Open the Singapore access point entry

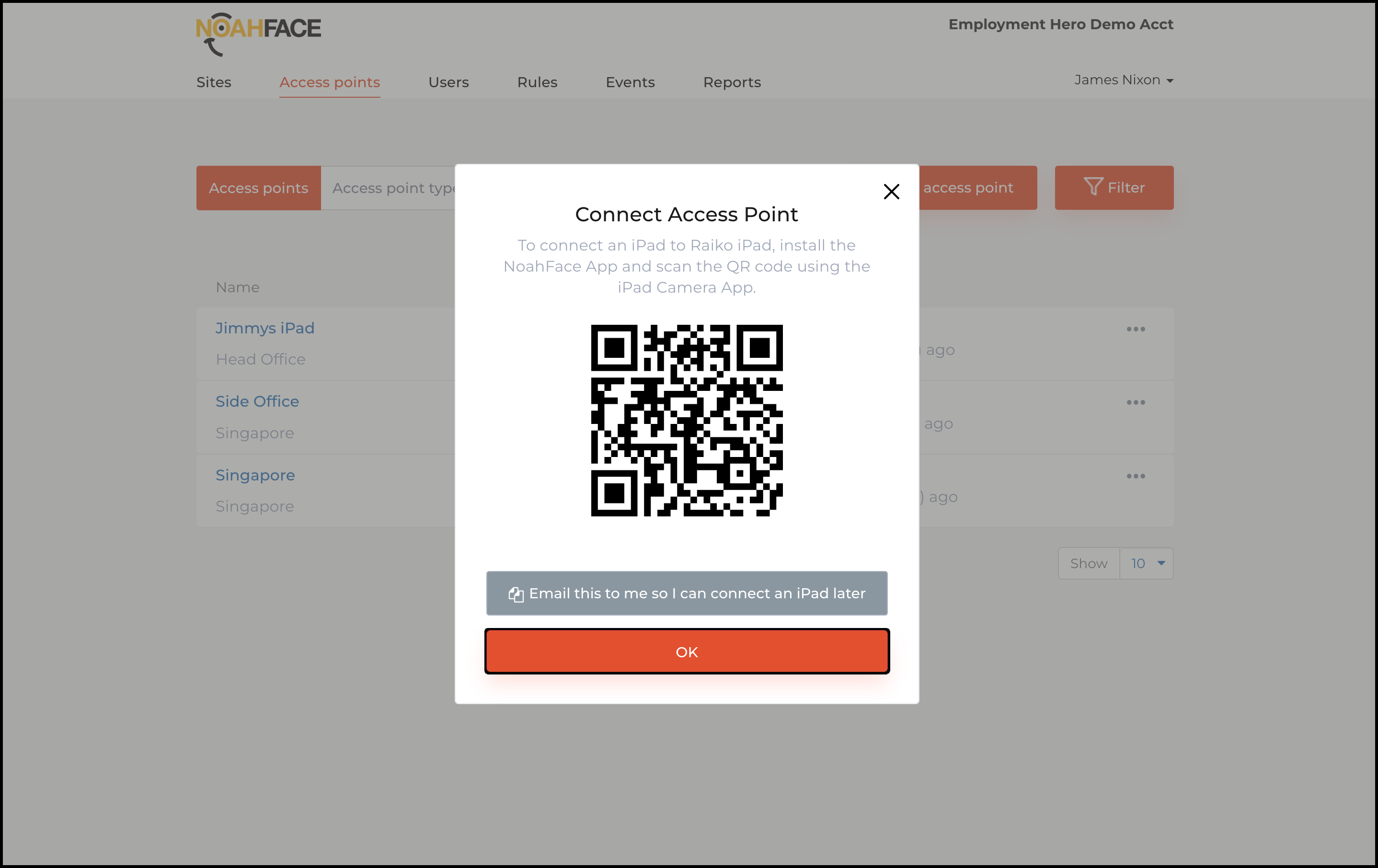click(254, 475)
